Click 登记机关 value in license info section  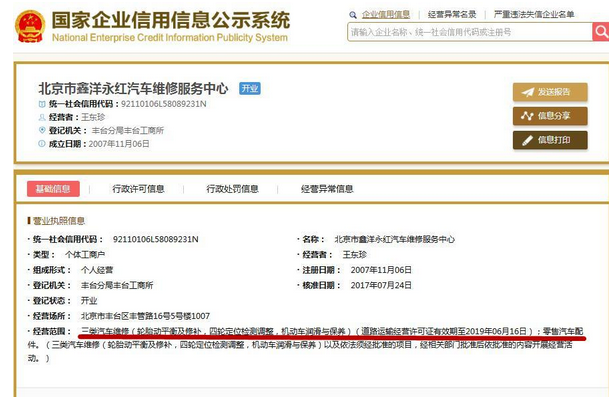117,286
